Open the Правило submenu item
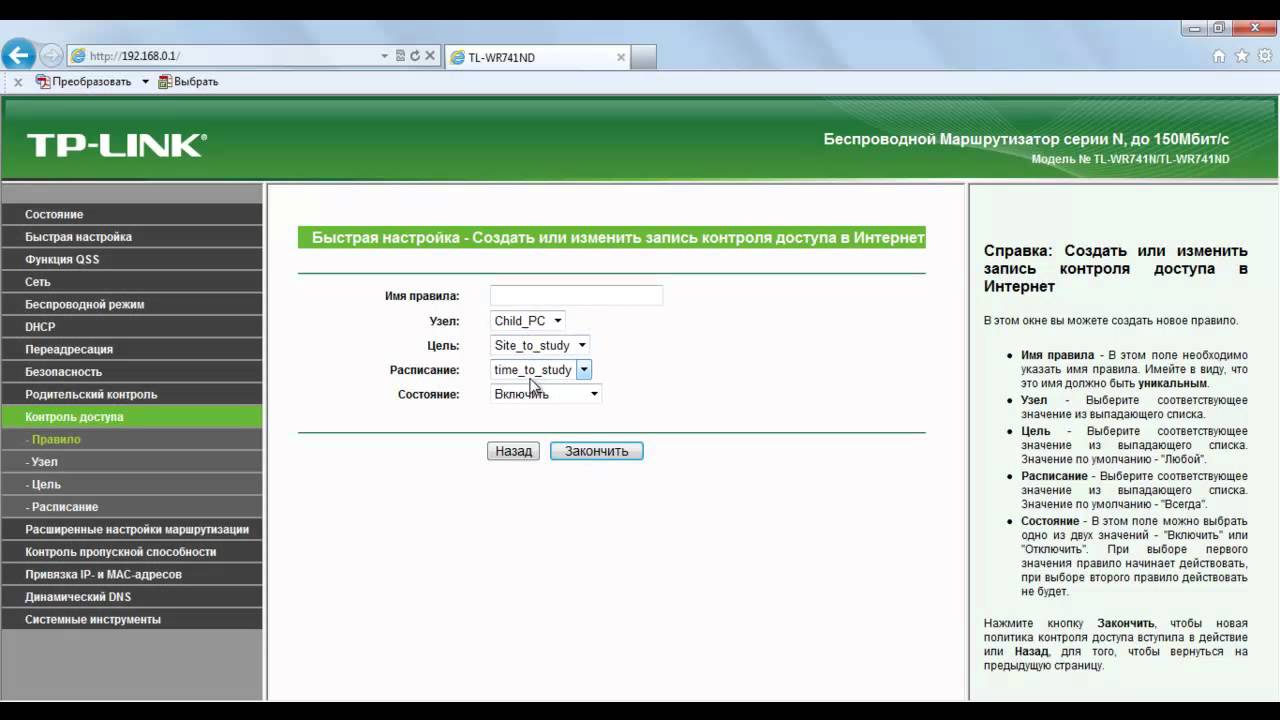The height and width of the screenshot is (720, 1280). click(x=131, y=439)
